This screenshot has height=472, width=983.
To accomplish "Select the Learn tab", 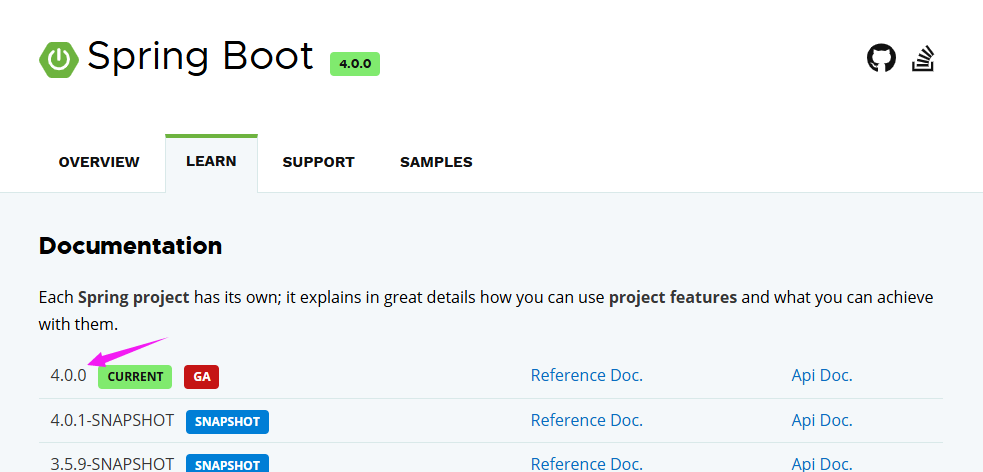I will pyautogui.click(x=211, y=162).
